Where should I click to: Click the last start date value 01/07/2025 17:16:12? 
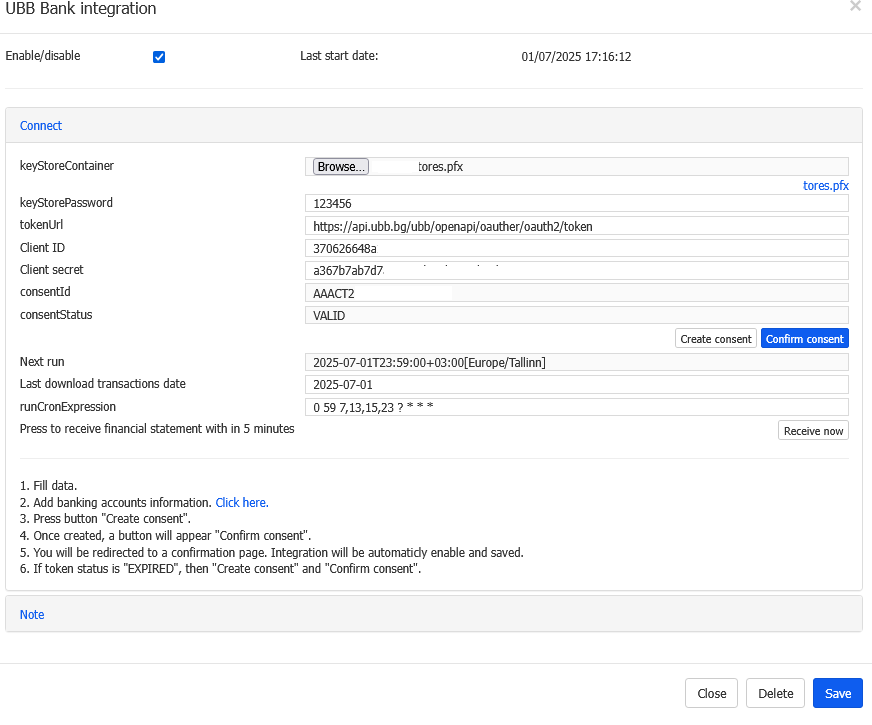pyautogui.click(x=576, y=57)
